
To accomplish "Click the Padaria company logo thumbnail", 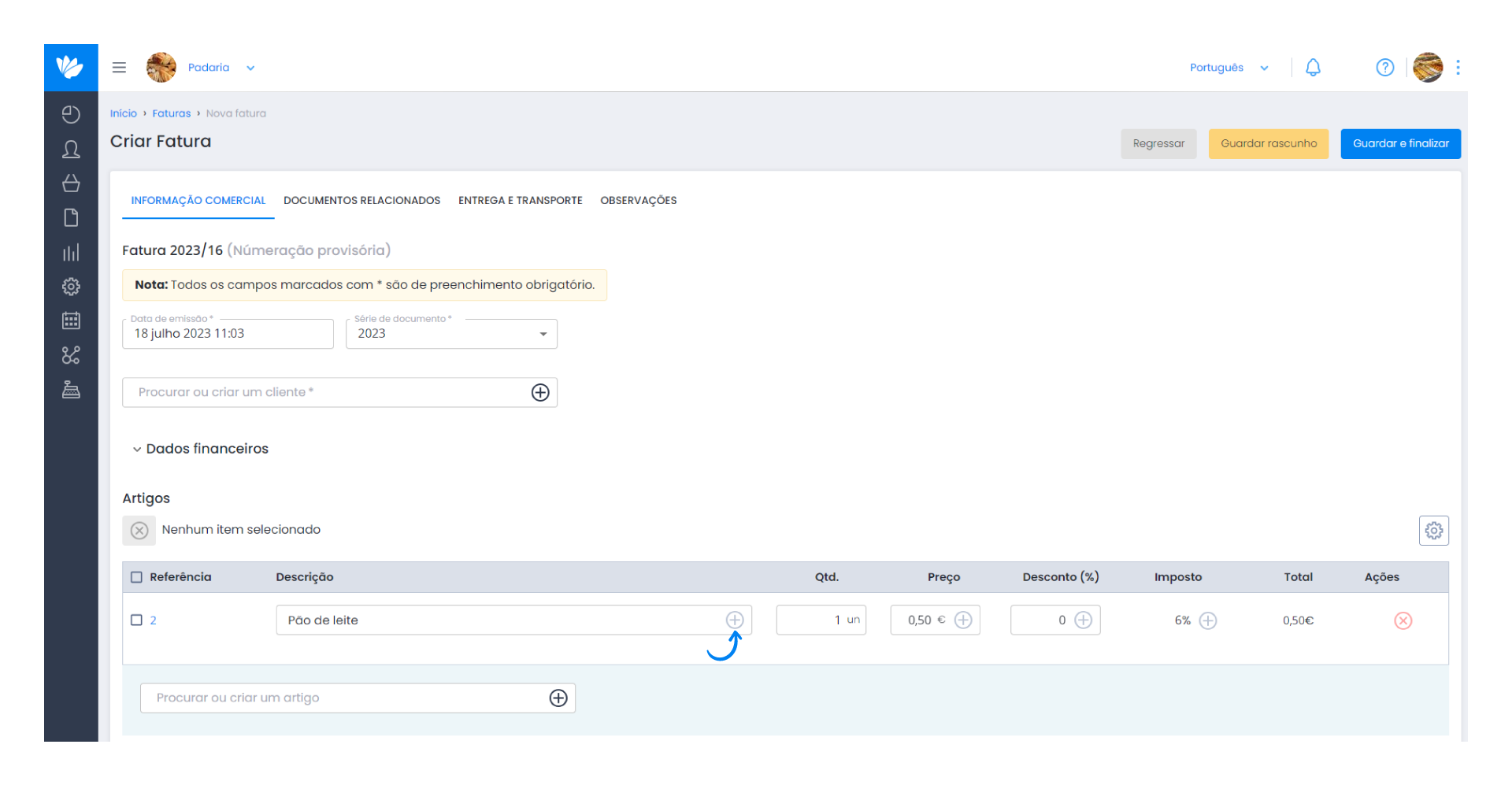I will [x=161, y=68].
